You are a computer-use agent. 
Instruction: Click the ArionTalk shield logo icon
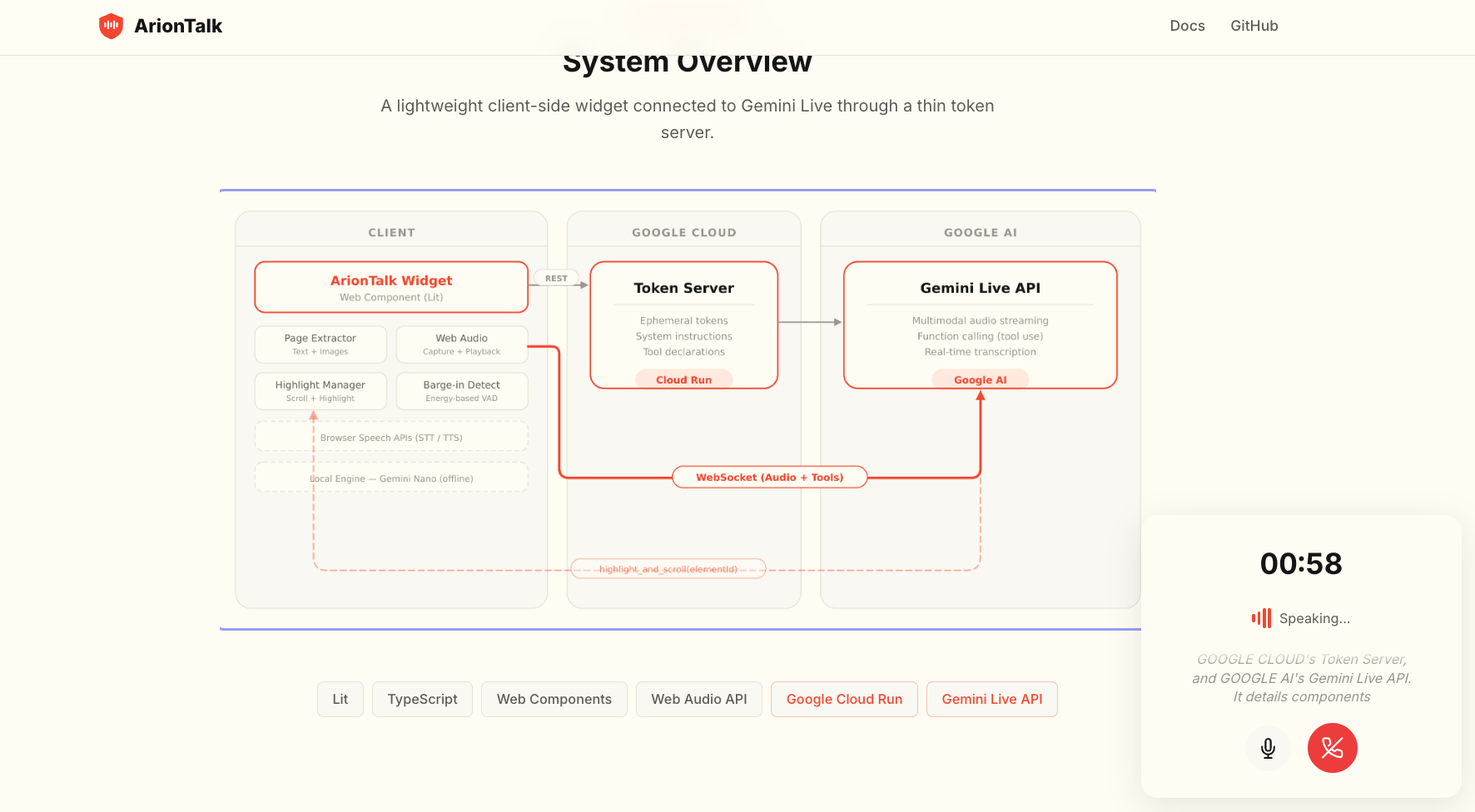(x=111, y=26)
